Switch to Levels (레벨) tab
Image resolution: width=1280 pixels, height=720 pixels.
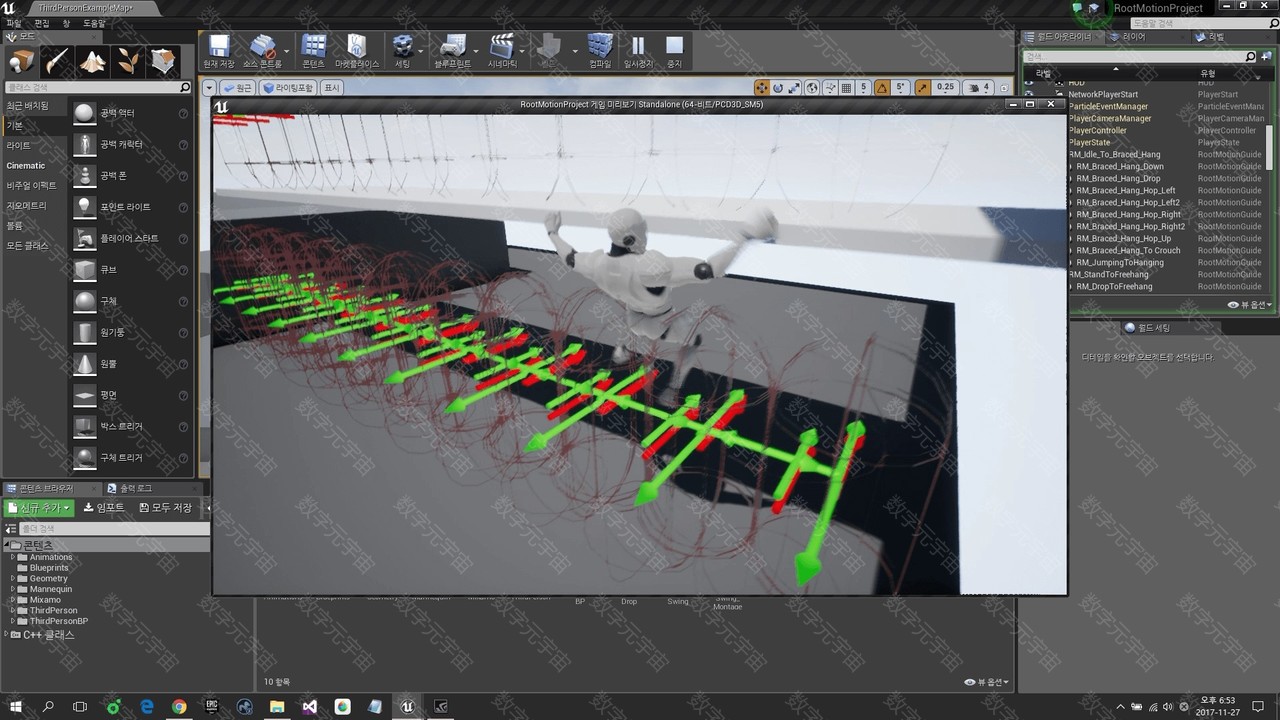[x=1215, y=36]
